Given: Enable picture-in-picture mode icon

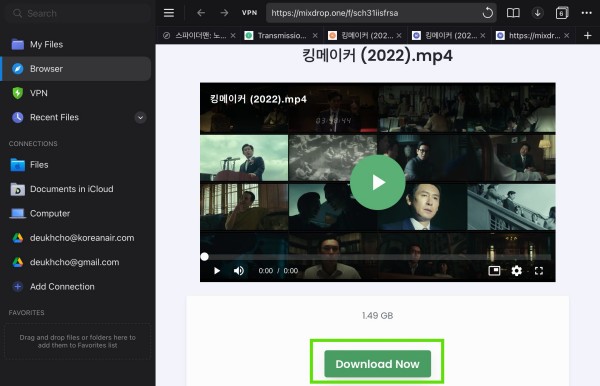Looking at the screenshot, I should [494, 271].
